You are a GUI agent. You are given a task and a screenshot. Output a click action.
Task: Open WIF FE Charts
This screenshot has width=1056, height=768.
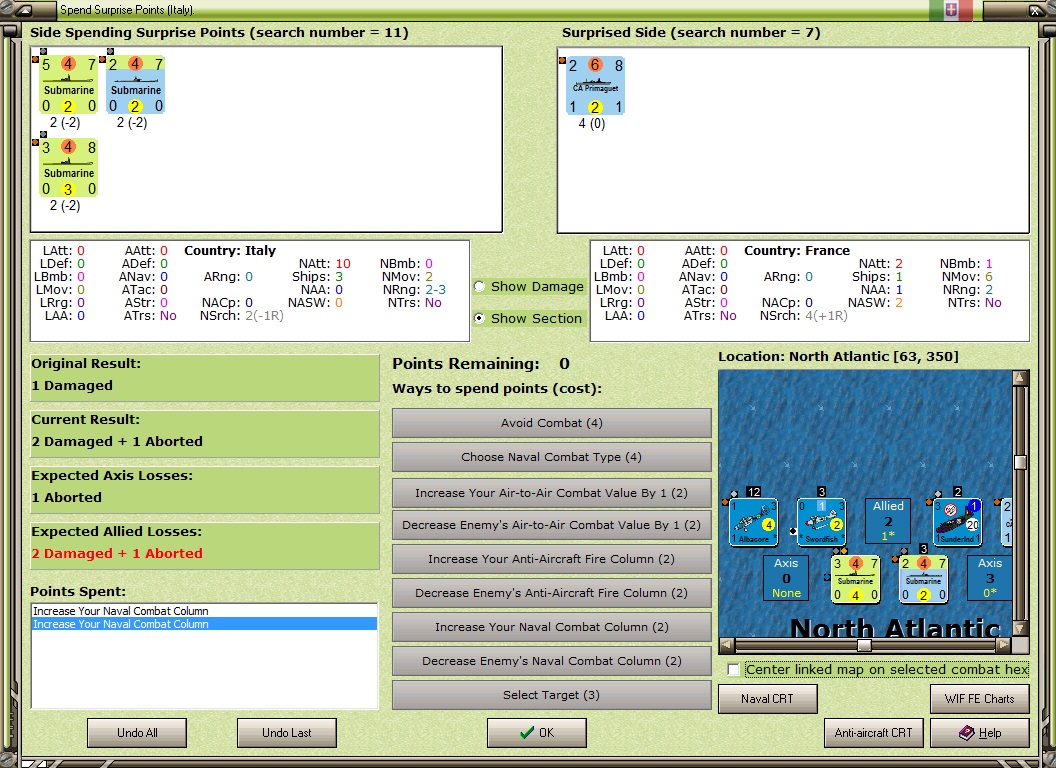click(980, 699)
